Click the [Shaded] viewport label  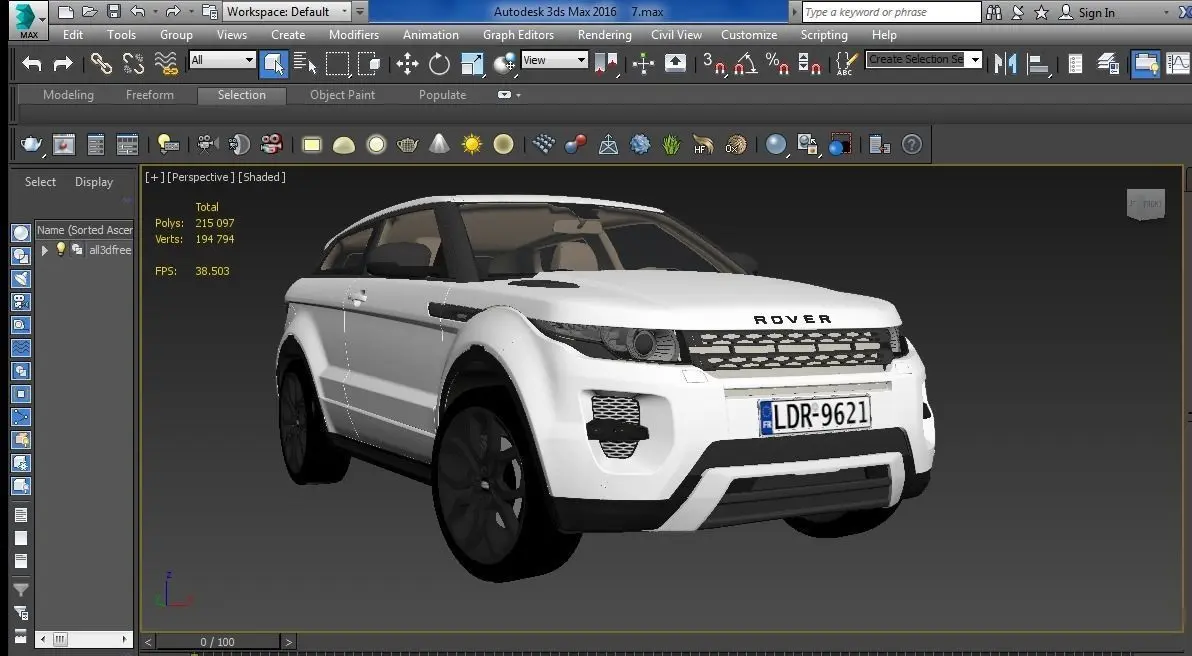262,177
